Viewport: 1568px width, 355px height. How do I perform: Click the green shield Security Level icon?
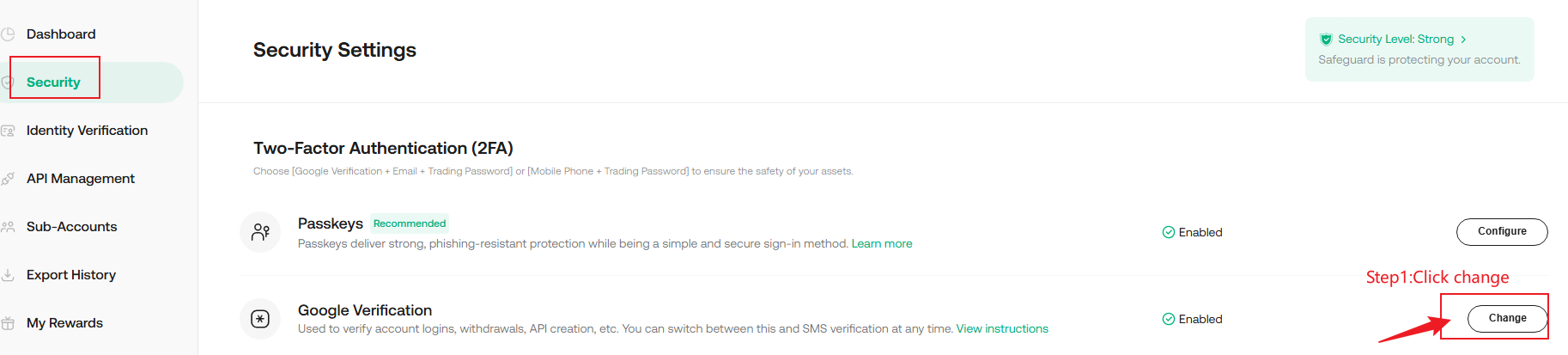[1326, 40]
